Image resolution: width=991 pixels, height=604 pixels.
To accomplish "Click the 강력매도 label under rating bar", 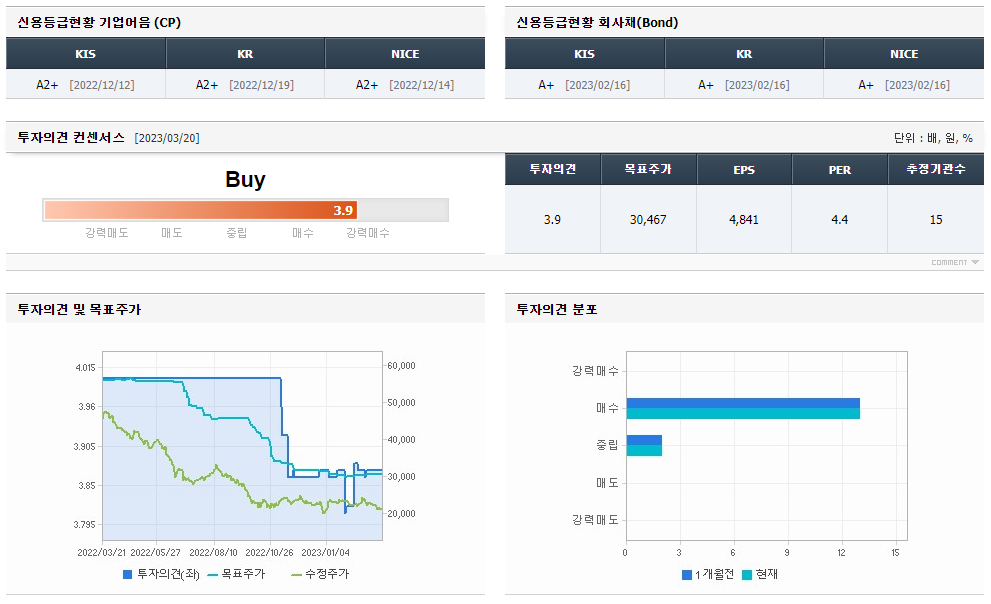I will click(x=107, y=233).
